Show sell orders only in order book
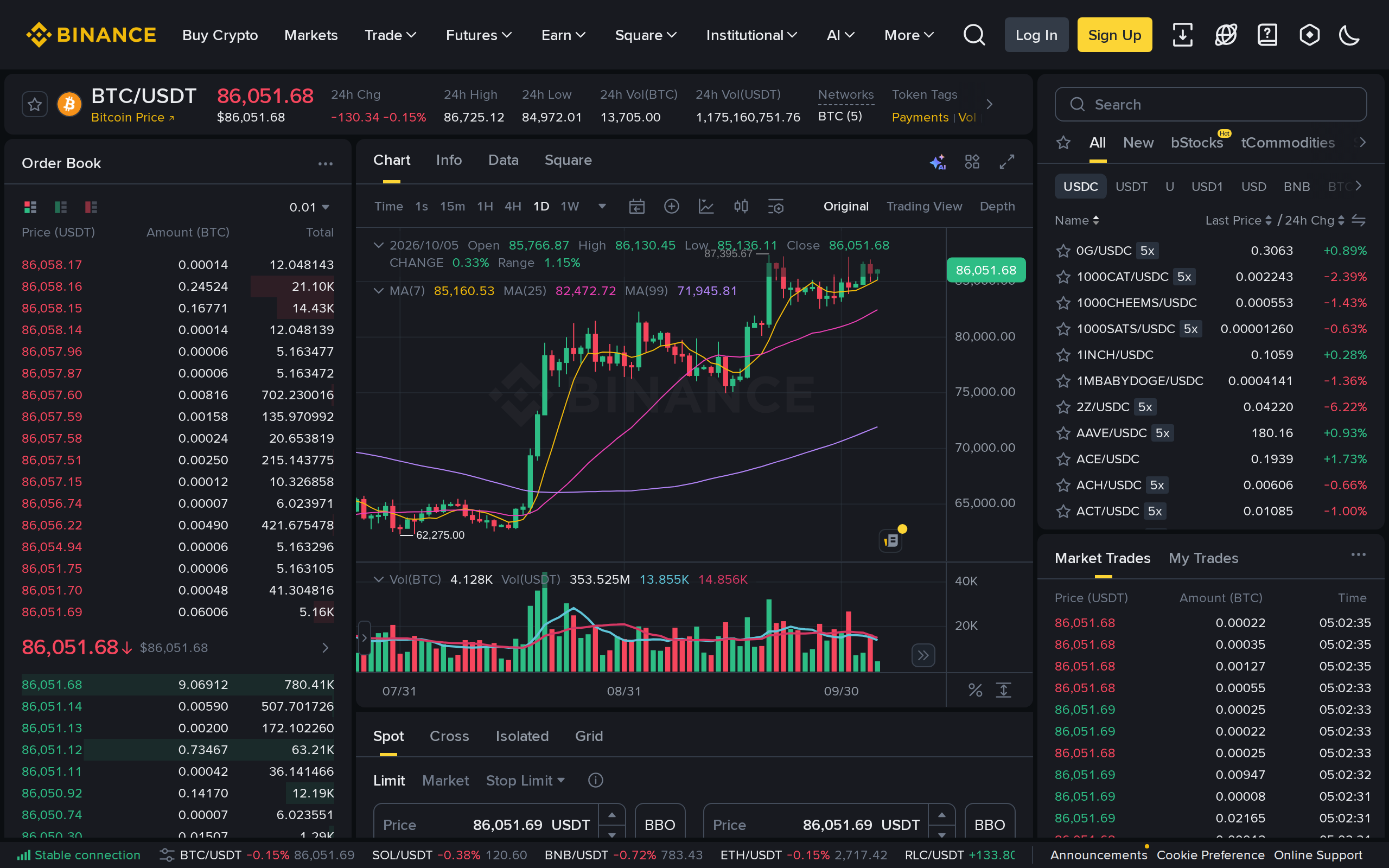 [91, 207]
